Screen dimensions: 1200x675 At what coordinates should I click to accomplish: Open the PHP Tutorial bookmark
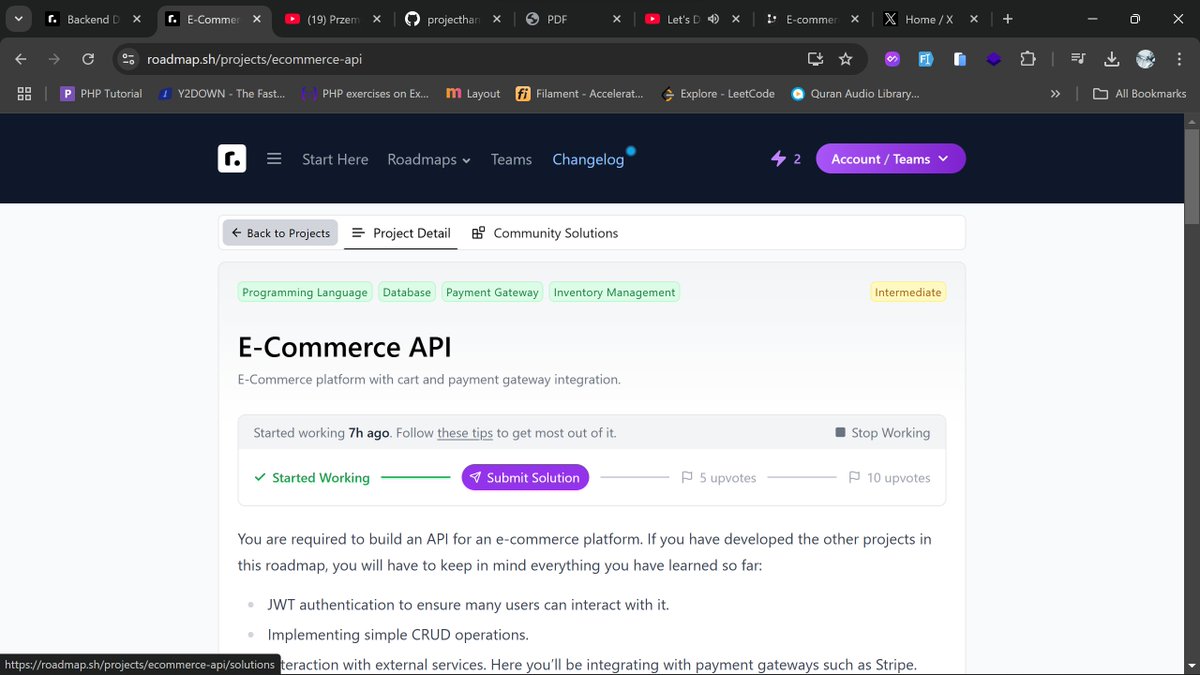point(101,93)
